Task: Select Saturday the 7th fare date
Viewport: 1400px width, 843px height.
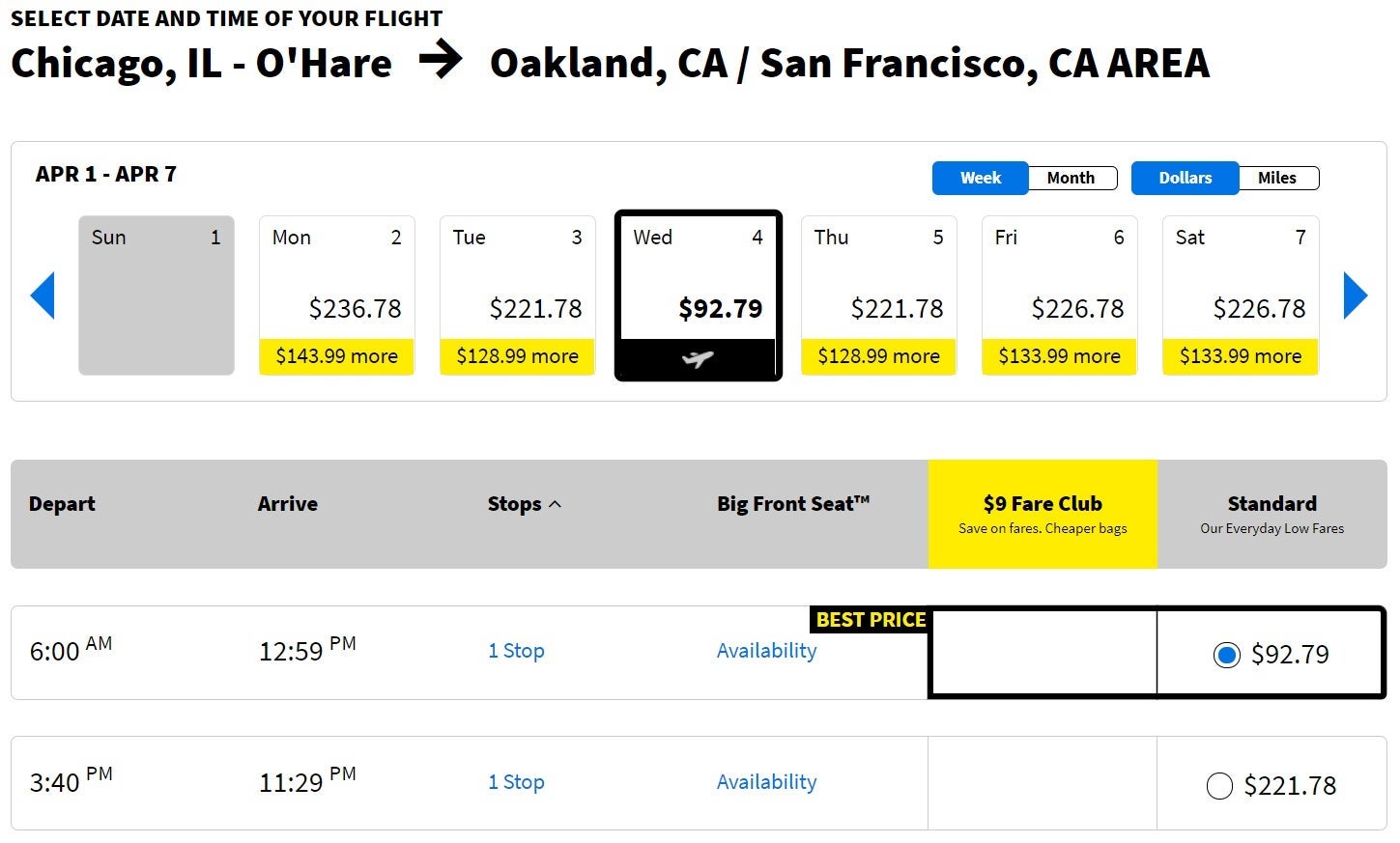Action: point(1240,295)
